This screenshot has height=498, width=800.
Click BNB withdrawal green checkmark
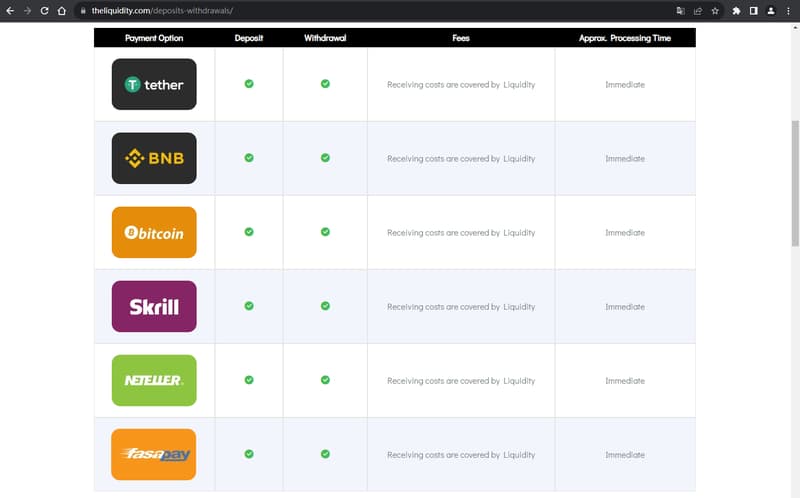(x=325, y=158)
